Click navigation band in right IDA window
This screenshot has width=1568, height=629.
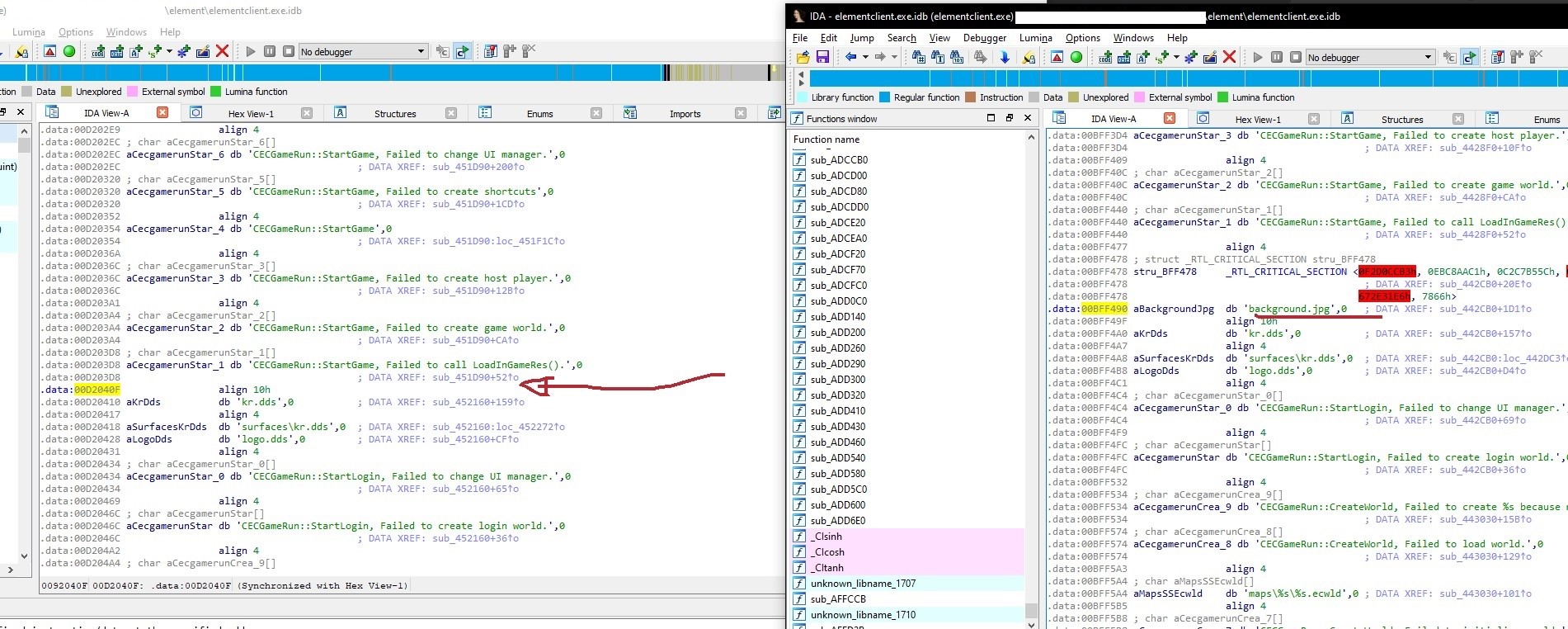click(1188, 78)
